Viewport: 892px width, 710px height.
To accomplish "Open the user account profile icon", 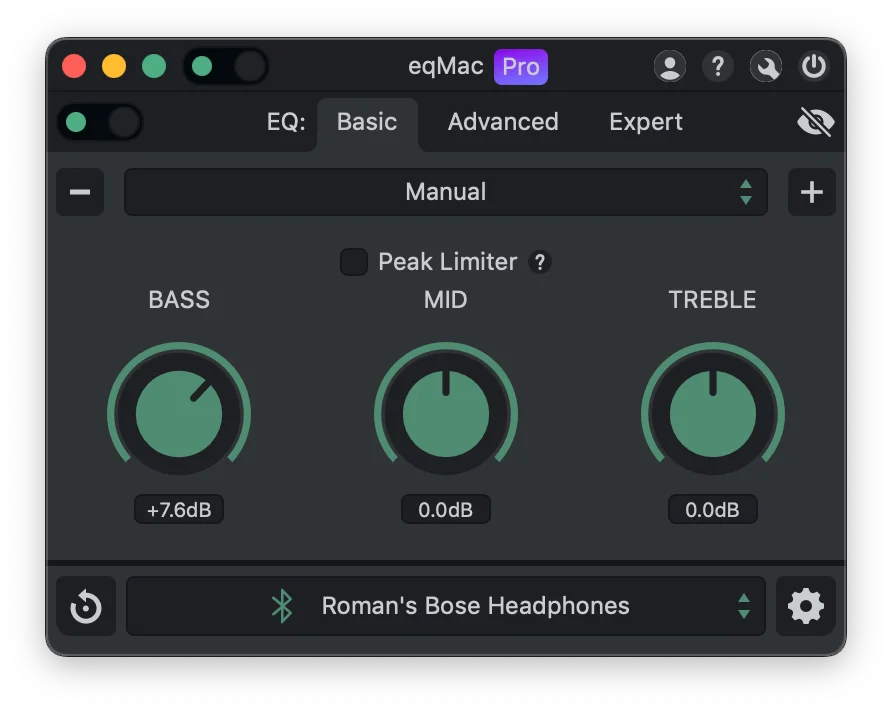I will coord(670,67).
